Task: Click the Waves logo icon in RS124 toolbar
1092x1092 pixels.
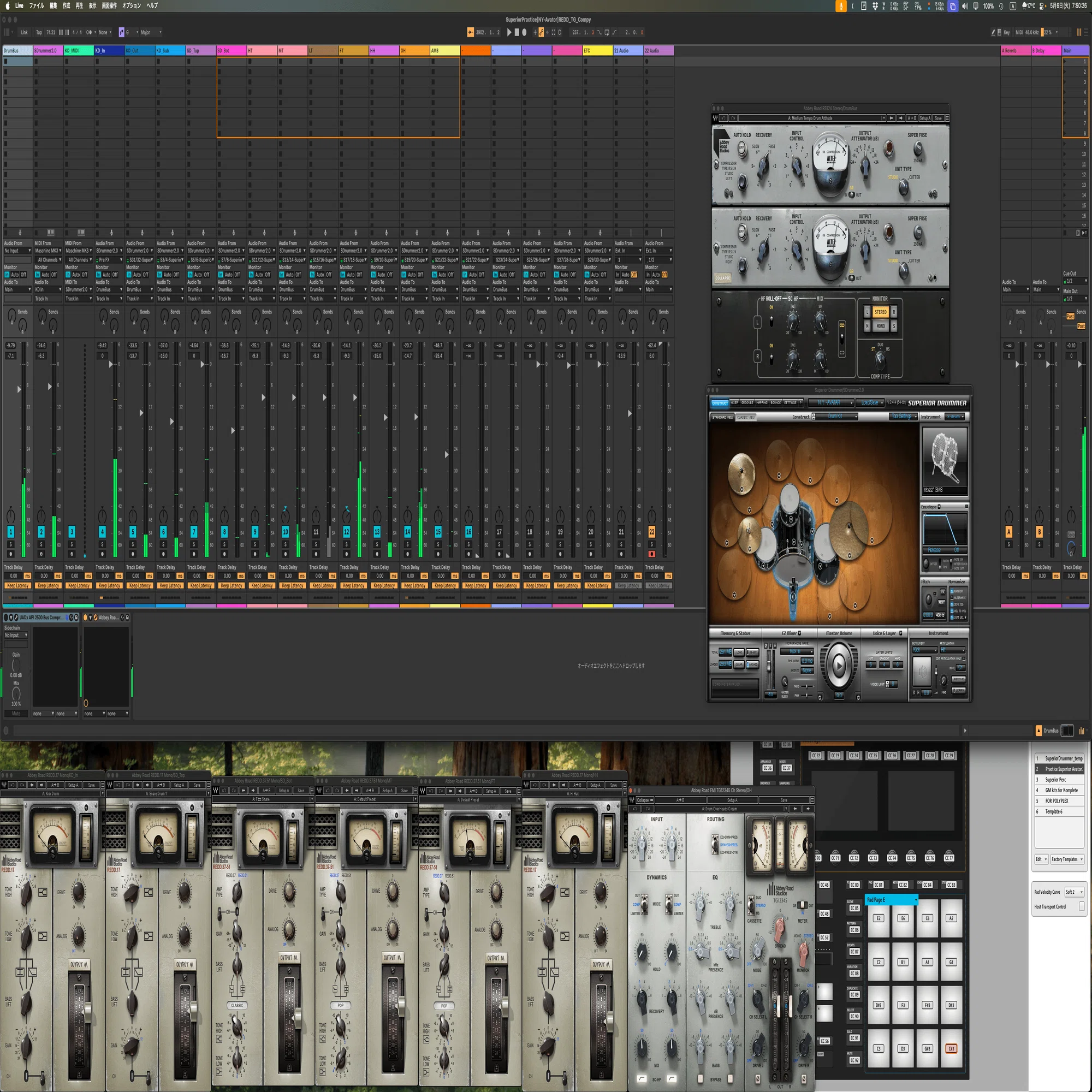Action: (x=716, y=118)
